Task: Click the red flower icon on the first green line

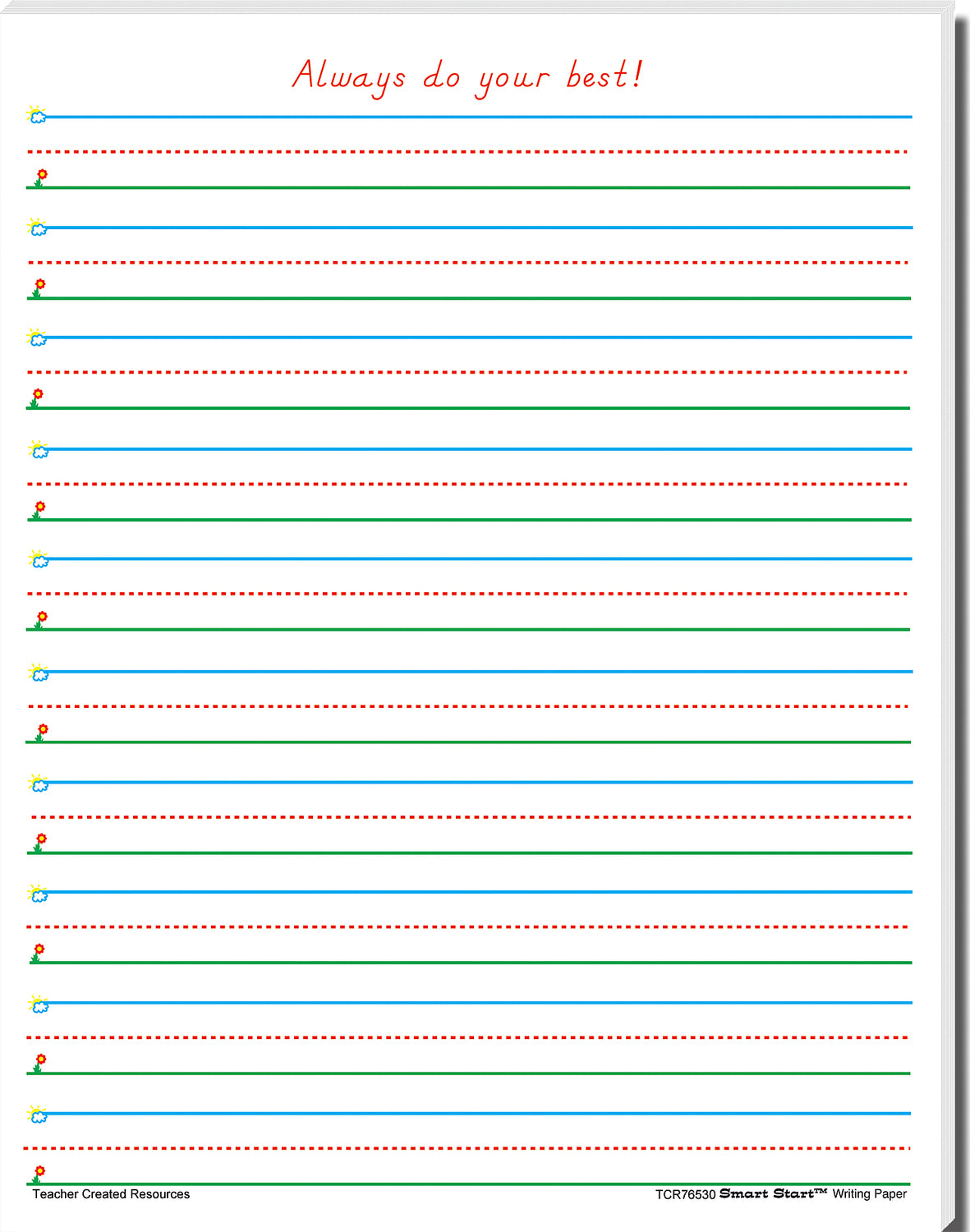Action: (x=40, y=177)
